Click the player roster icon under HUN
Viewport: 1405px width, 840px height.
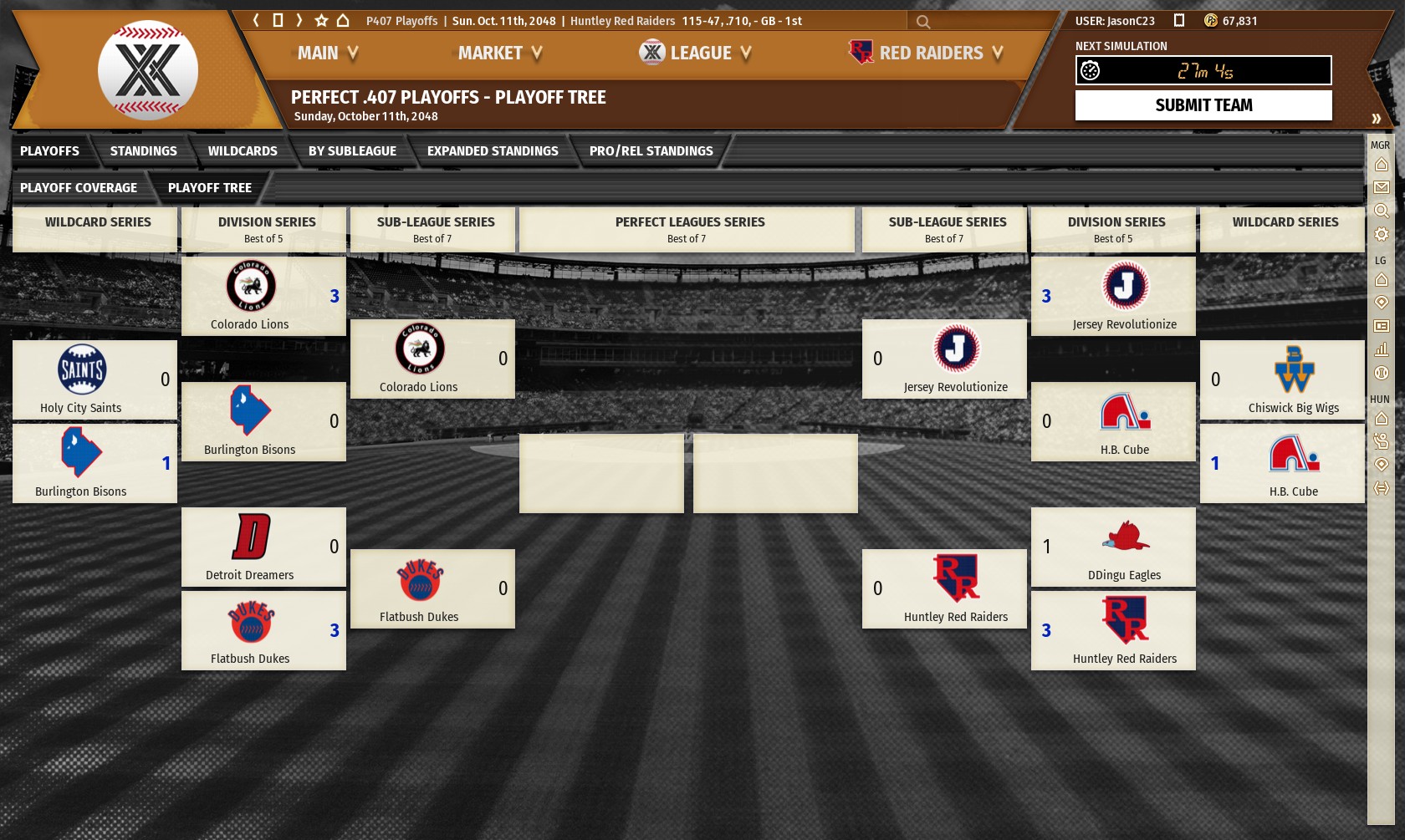pyautogui.click(x=1382, y=441)
